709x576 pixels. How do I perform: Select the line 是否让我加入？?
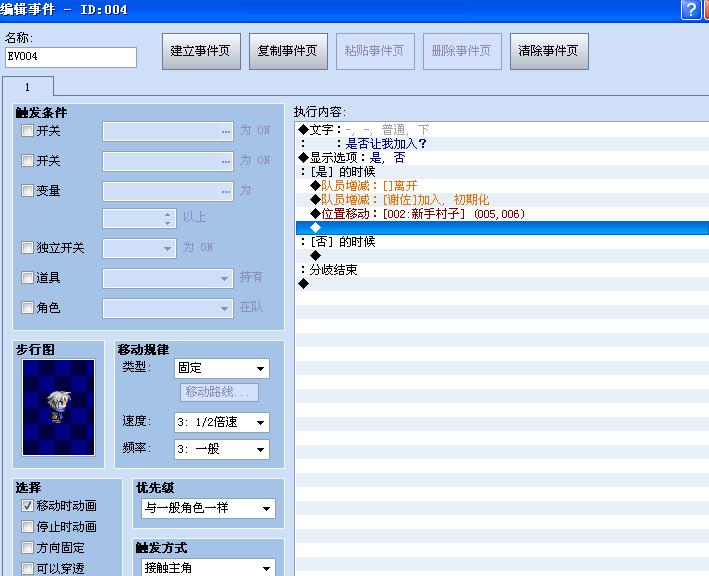coord(502,144)
